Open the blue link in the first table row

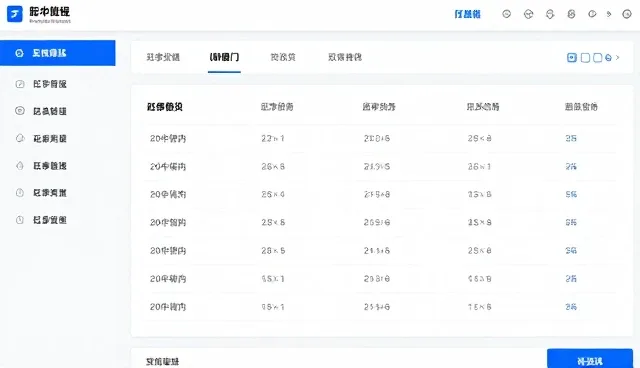coord(571,138)
